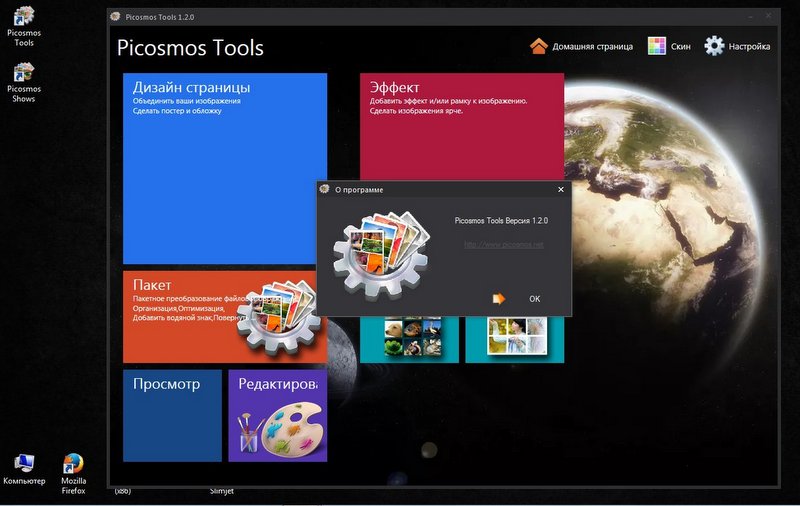Click the portrait collage tile

[x=515, y=339]
